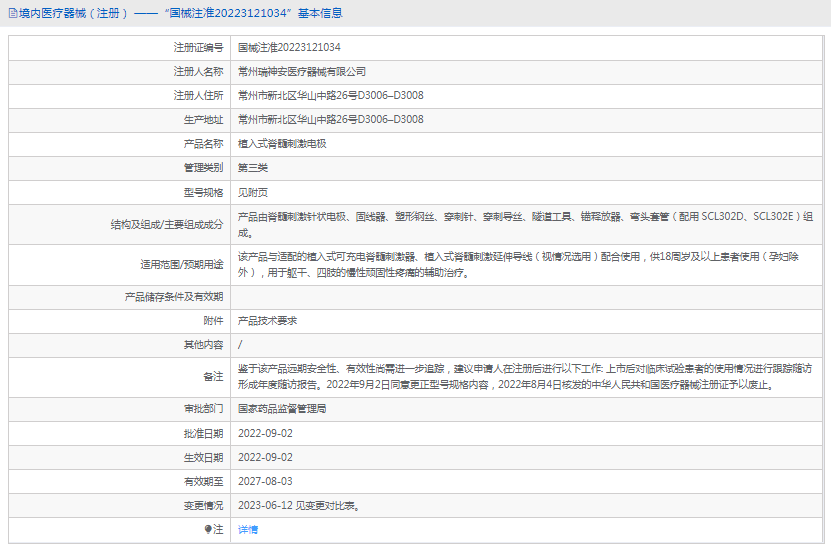831x551 pixels.
Task: Click the 管理类别 row label
Action: [x=204, y=167]
